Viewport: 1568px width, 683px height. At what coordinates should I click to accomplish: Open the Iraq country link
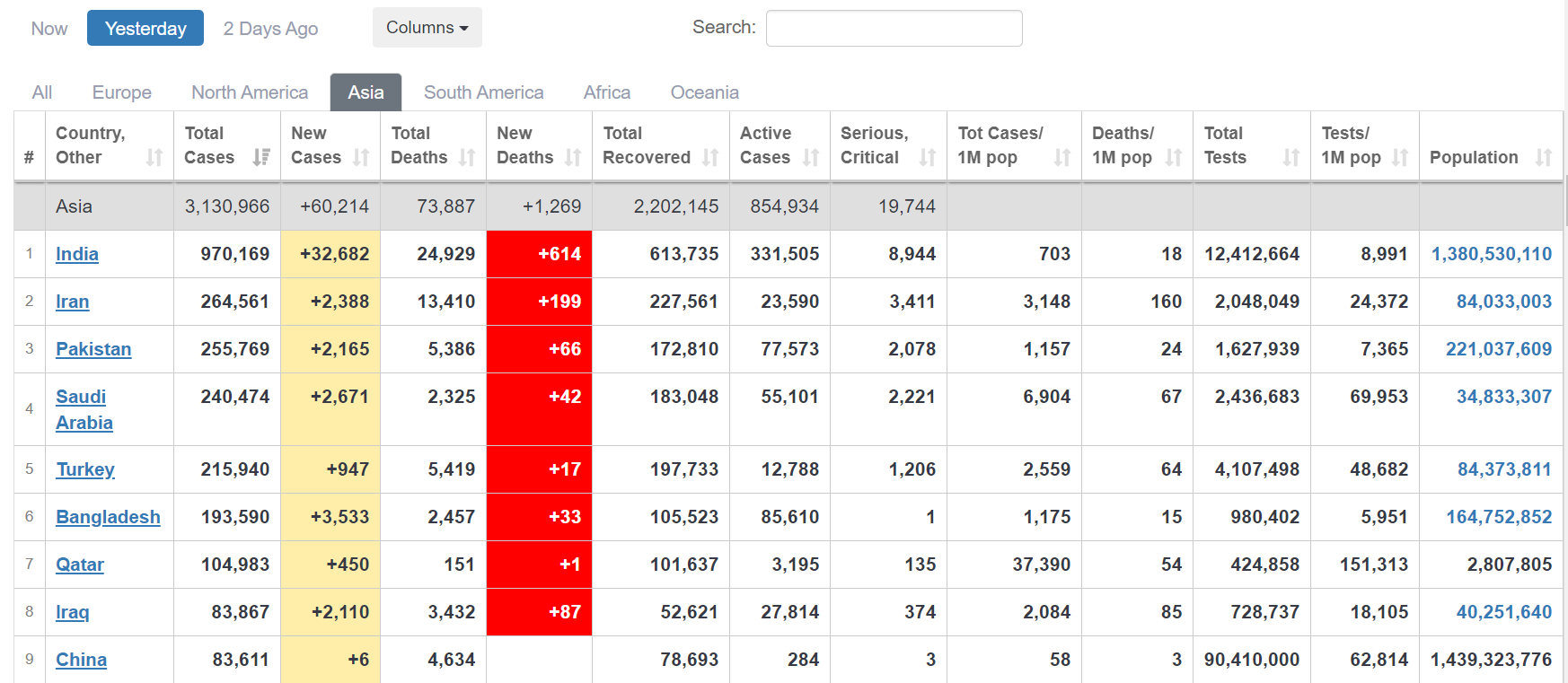72,612
